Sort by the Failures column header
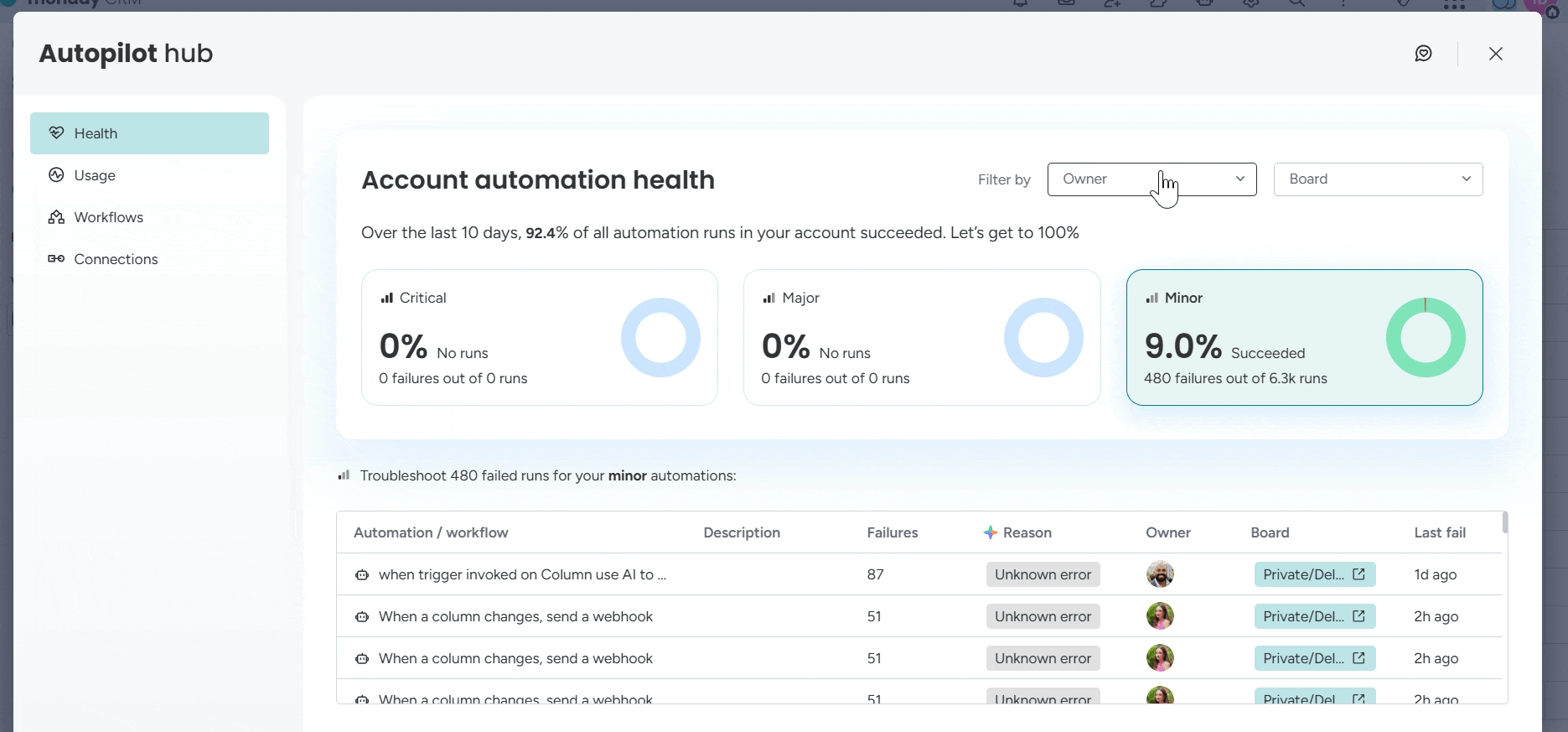This screenshot has width=1568, height=732. point(892,532)
